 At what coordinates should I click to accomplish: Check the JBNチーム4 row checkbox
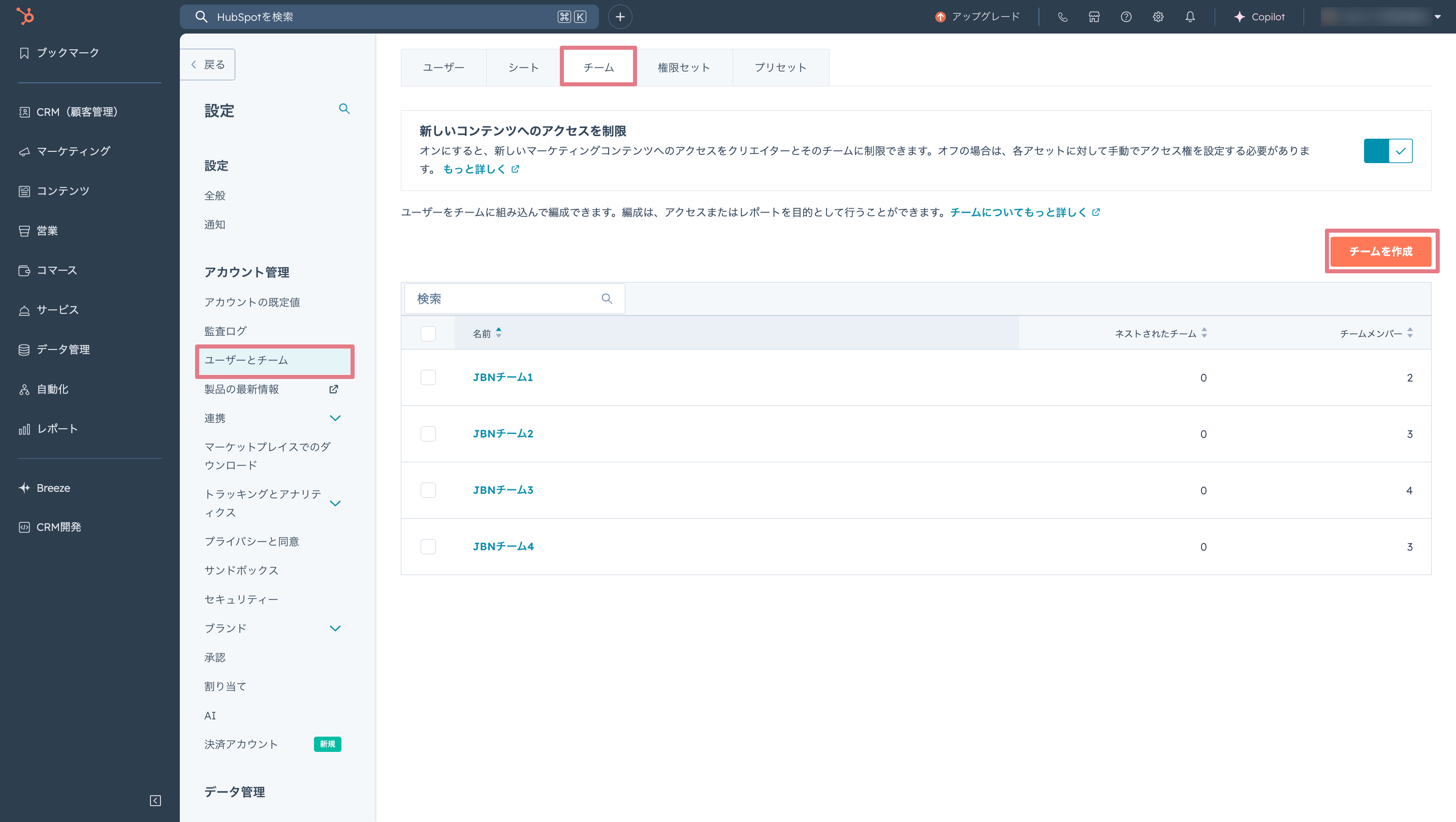(x=428, y=547)
